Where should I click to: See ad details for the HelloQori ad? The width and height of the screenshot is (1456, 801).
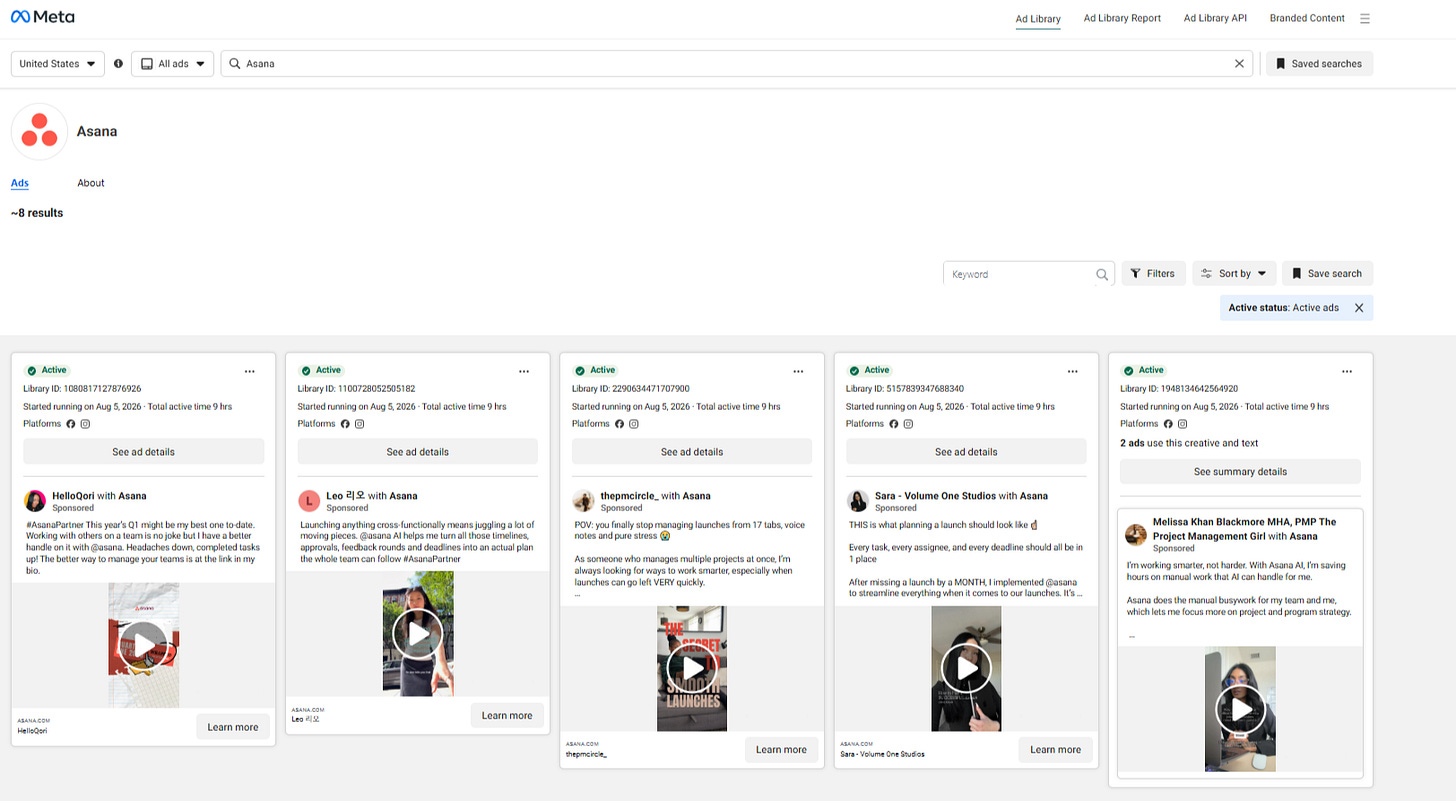(x=143, y=452)
